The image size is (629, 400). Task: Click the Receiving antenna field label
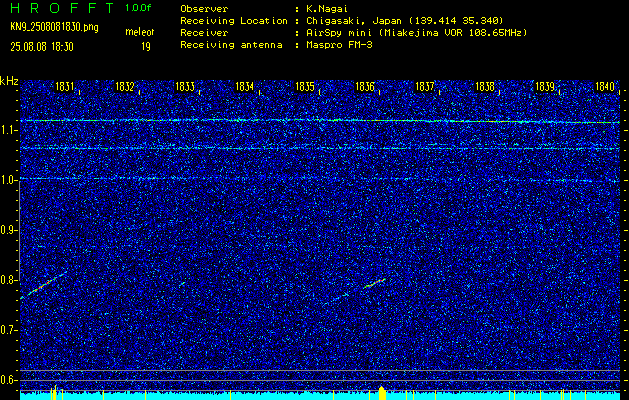[231, 45]
